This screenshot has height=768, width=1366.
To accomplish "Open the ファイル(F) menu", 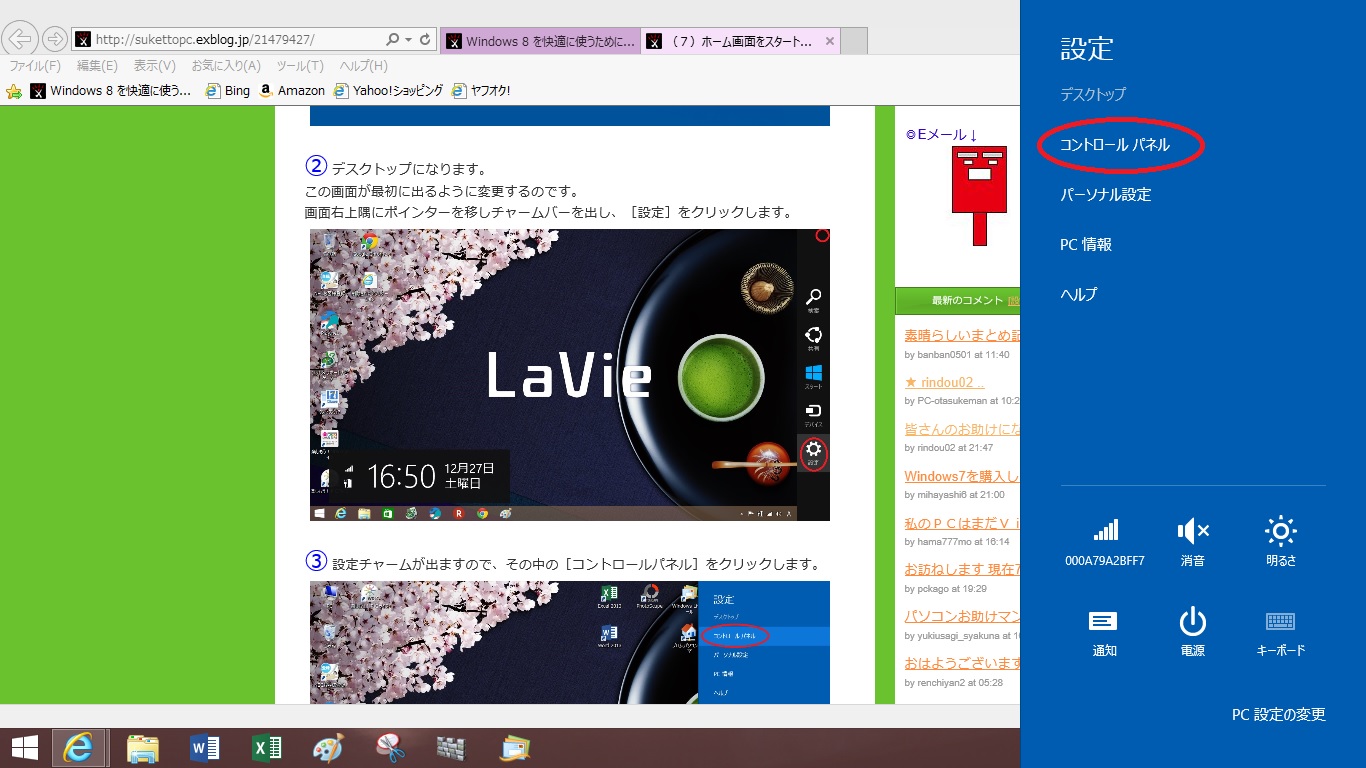I will [x=35, y=66].
